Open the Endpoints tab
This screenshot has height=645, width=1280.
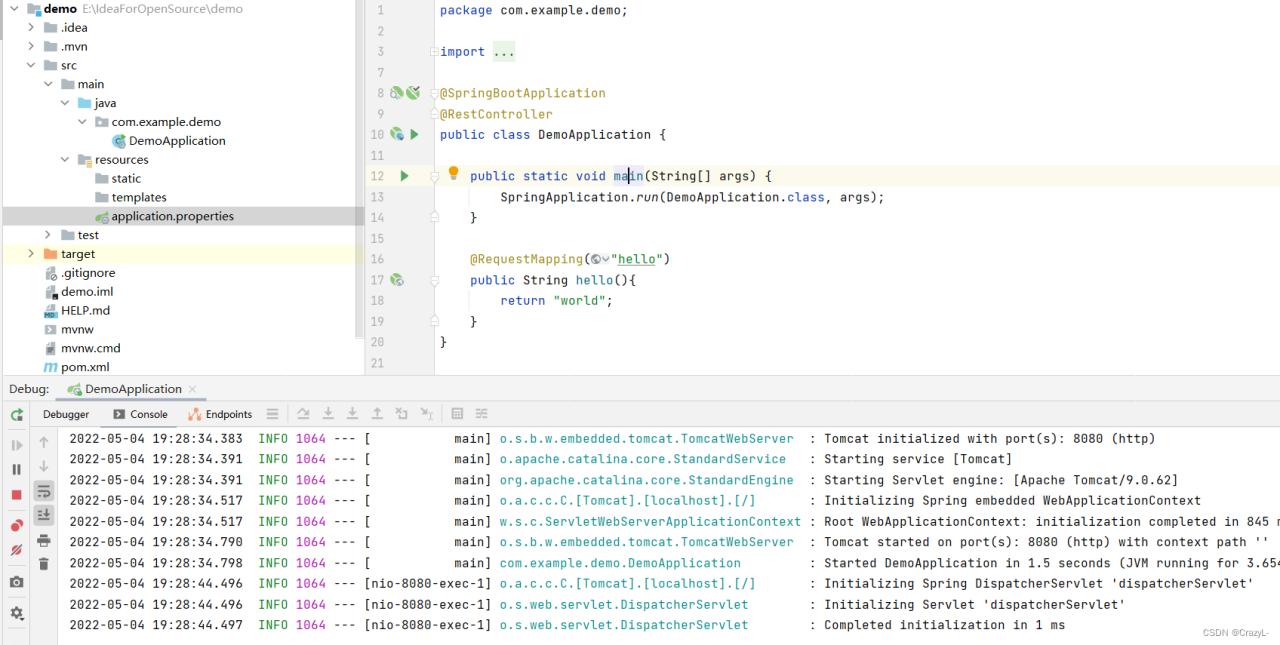tap(228, 414)
